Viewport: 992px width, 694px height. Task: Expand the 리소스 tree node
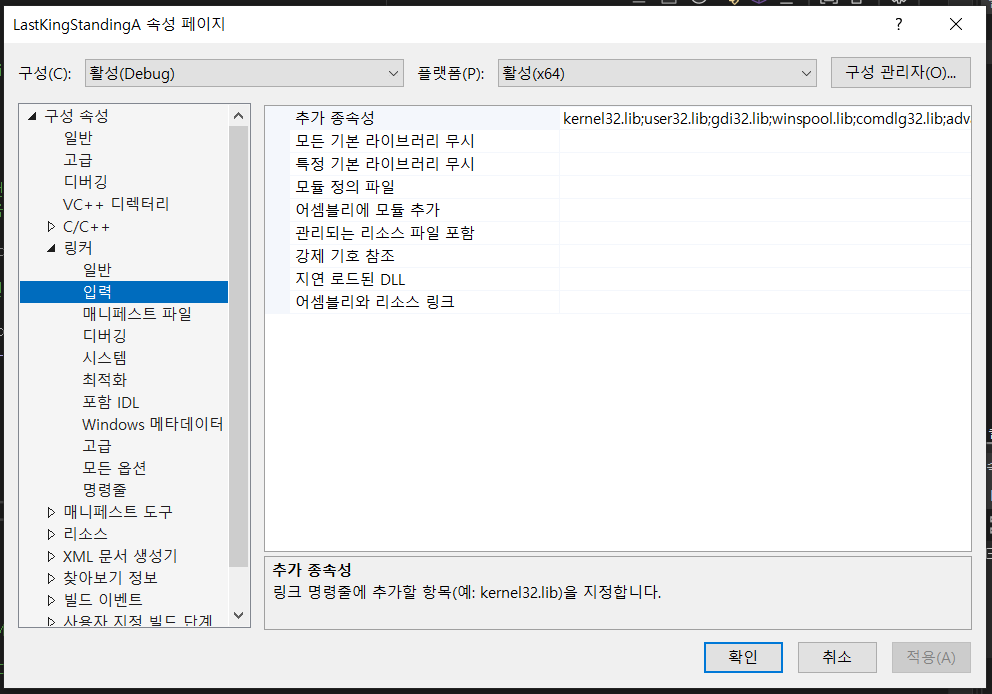[x=51, y=534]
